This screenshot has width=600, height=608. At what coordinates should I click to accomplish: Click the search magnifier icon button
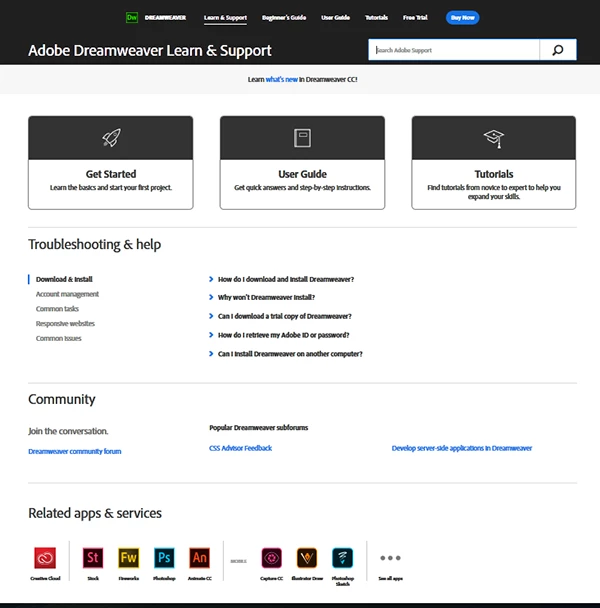click(558, 50)
